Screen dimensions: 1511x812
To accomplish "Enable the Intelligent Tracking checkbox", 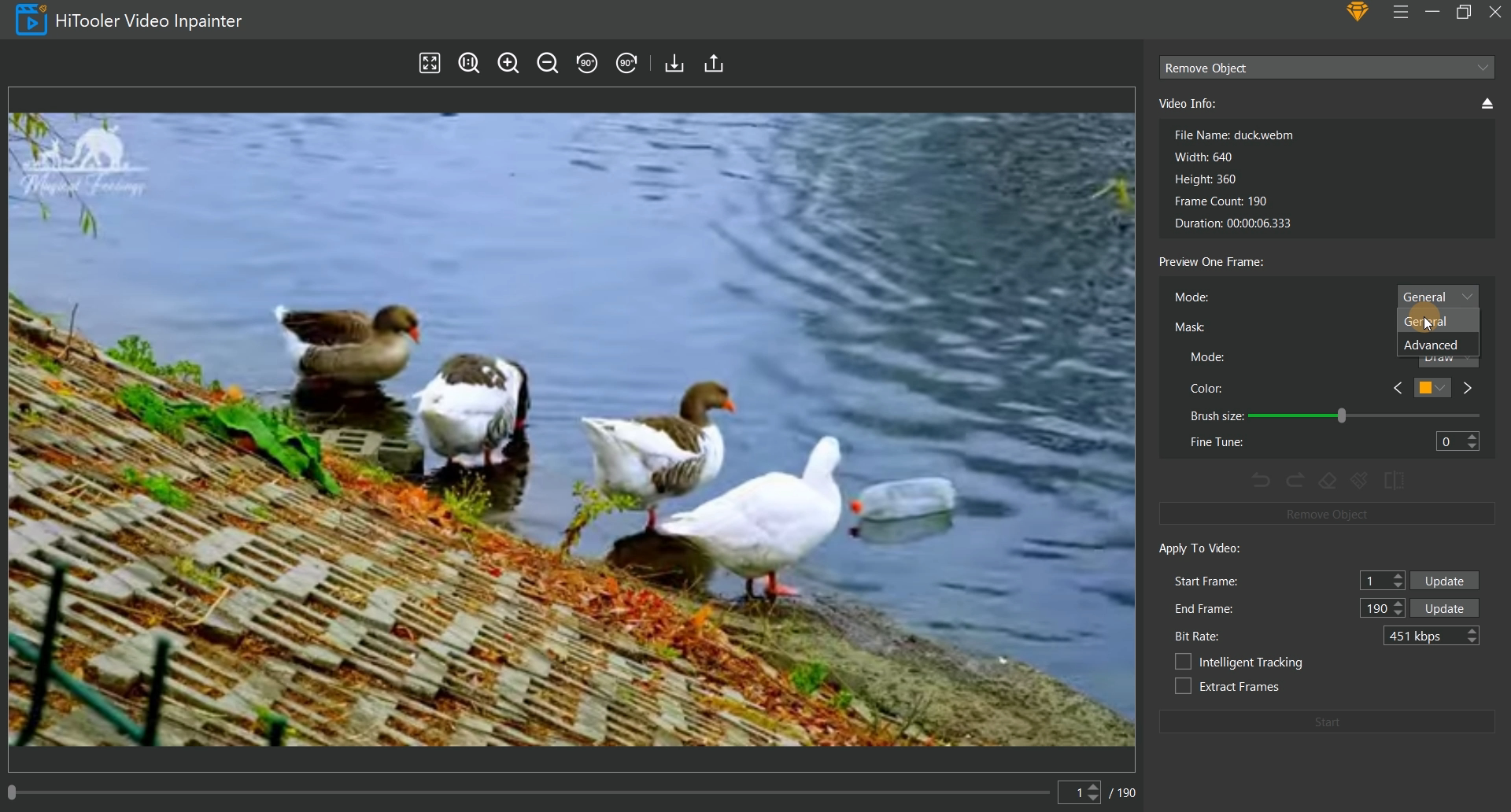I will (1184, 662).
